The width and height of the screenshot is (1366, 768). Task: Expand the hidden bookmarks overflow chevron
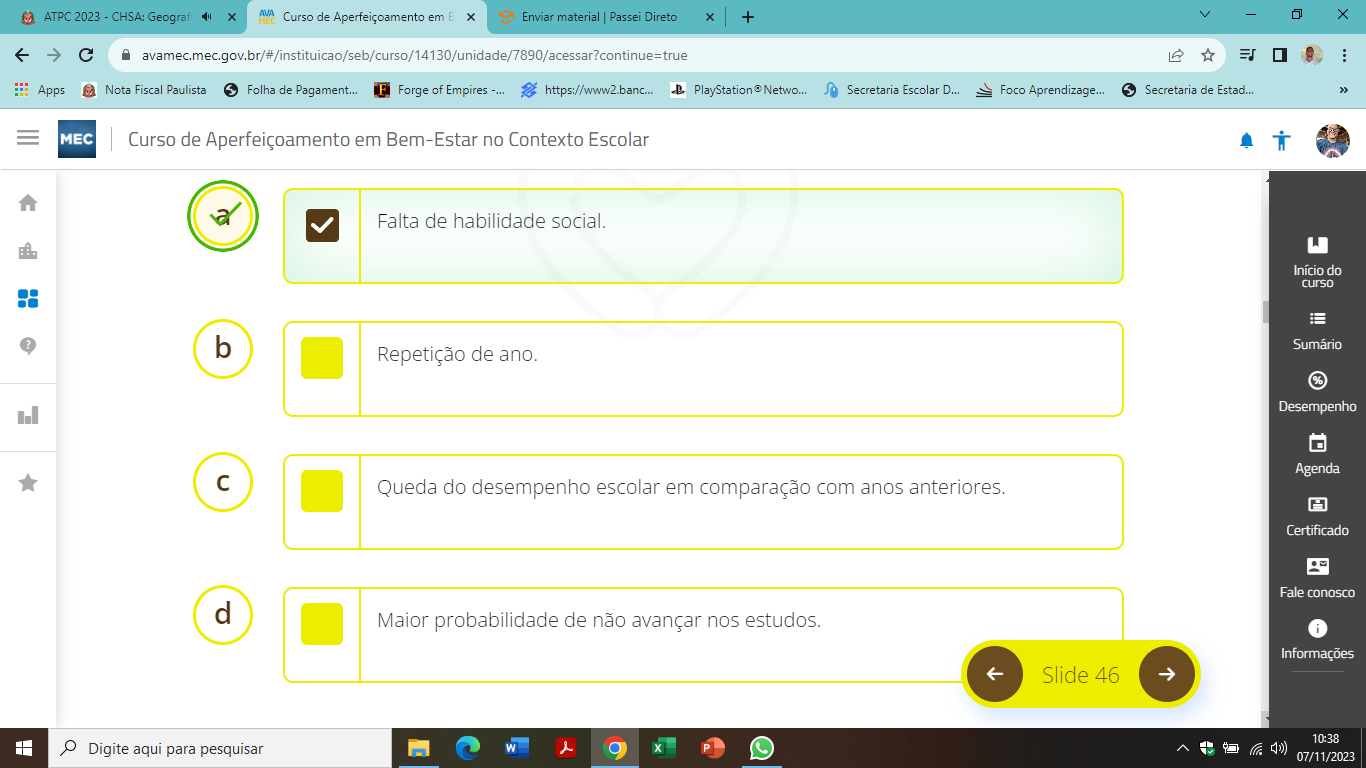(1343, 90)
